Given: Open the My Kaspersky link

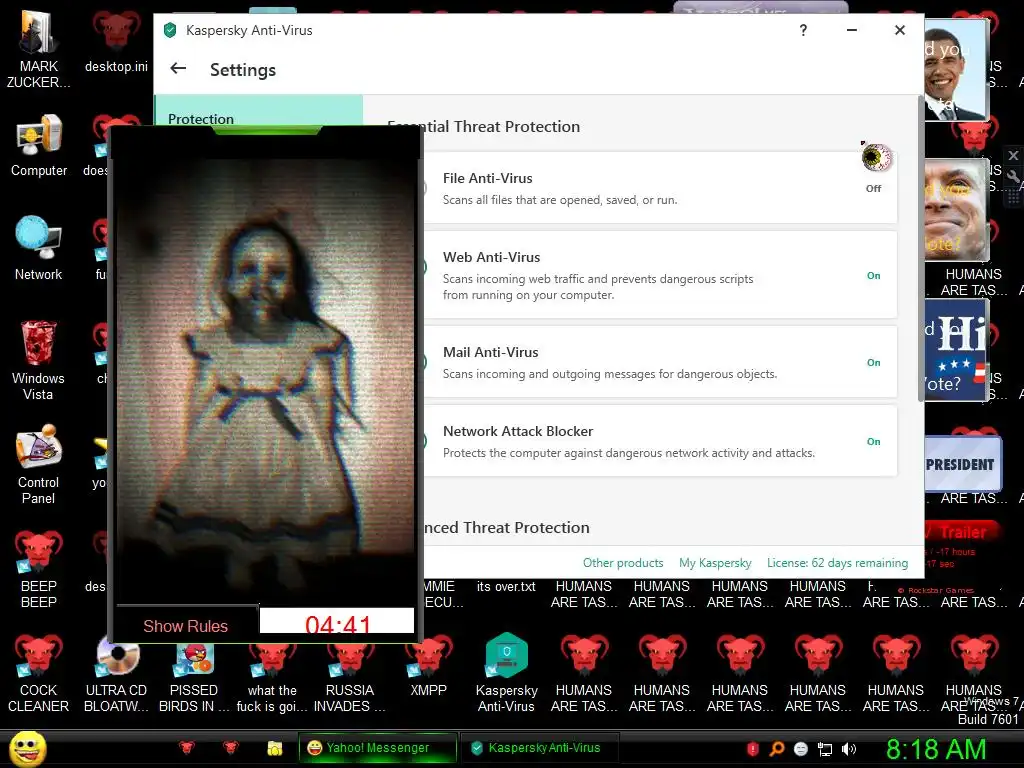Looking at the screenshot, I should tap(715, 563).
